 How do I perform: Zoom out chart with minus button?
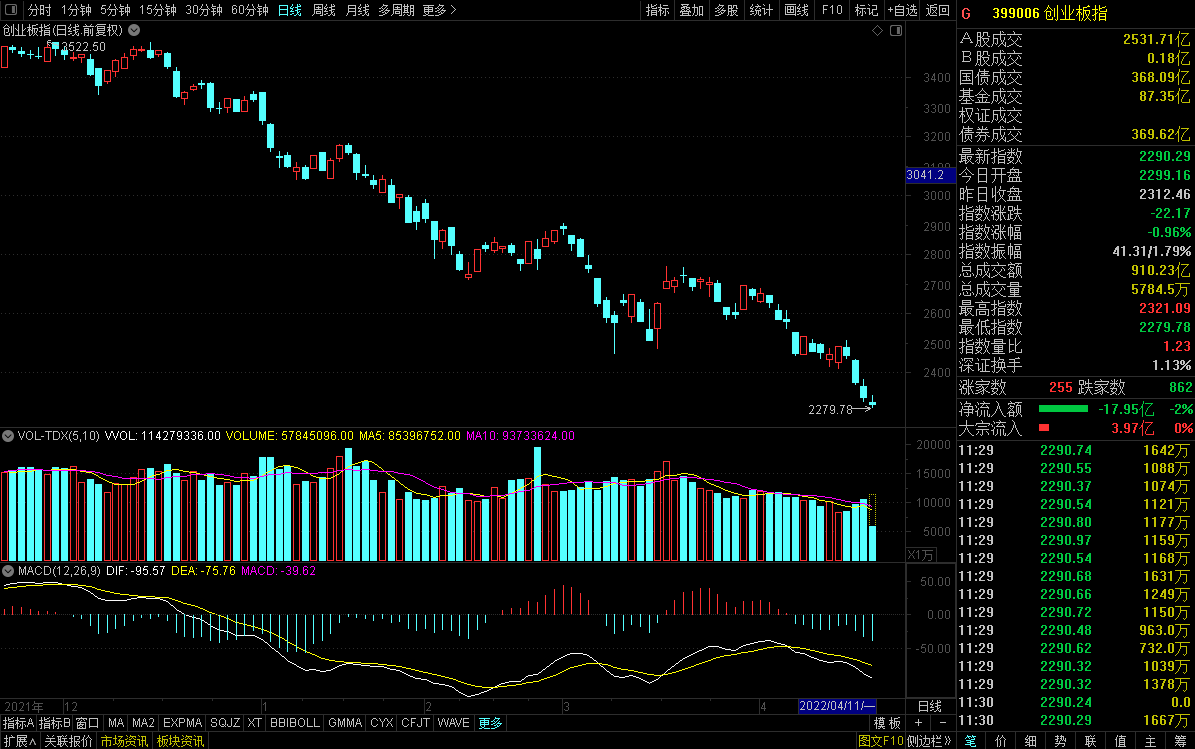pyautogui.click(x=943, y=723)
